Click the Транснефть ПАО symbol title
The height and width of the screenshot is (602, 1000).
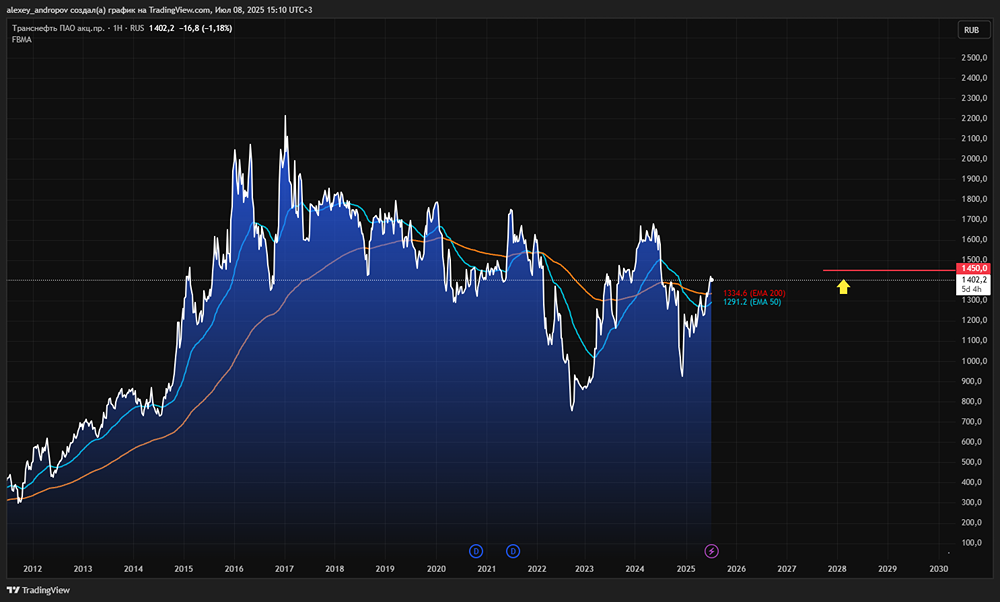[x=58, y=28]
